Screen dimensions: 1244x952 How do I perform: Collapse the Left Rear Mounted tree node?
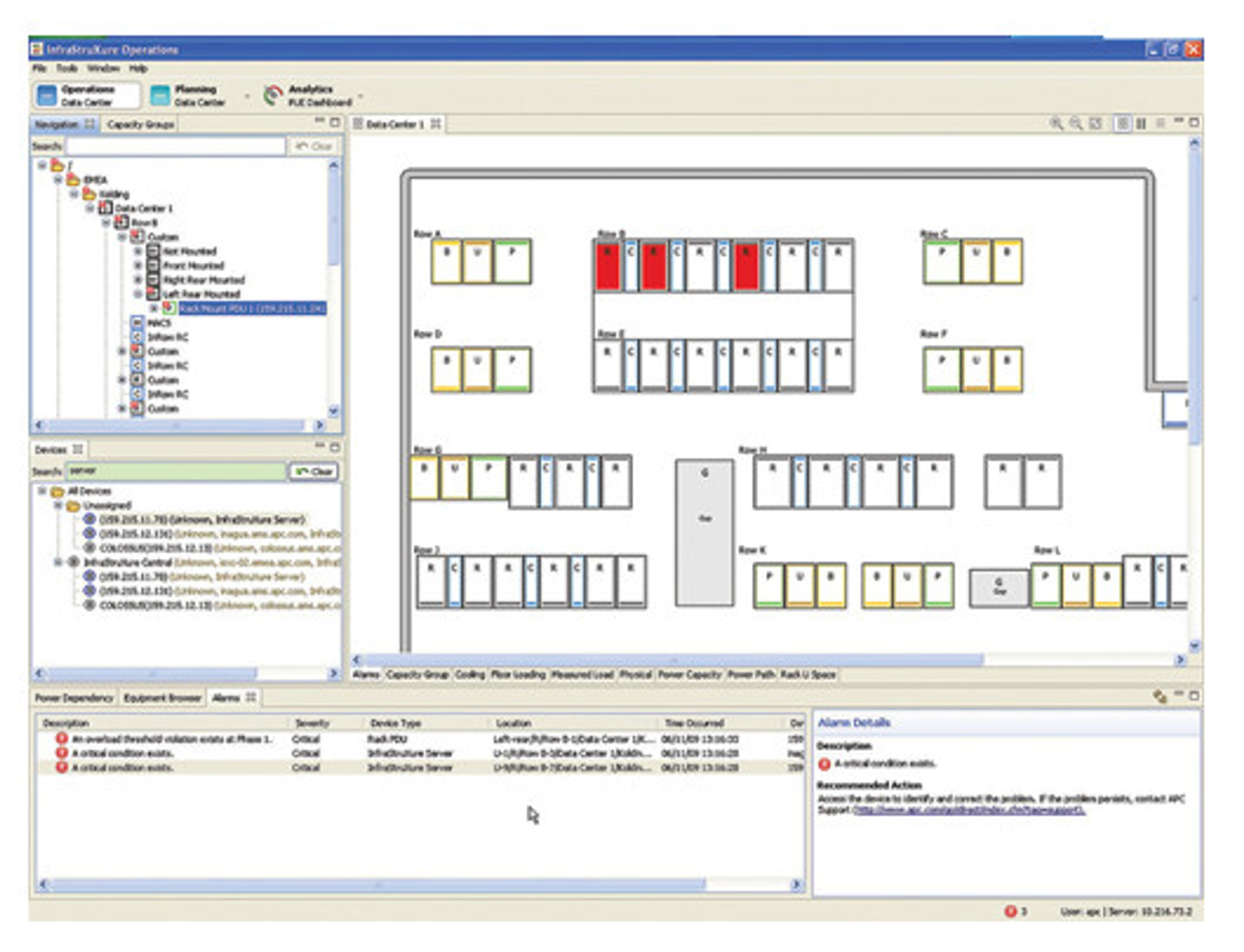pyautogui.click(x=138, y=293)
